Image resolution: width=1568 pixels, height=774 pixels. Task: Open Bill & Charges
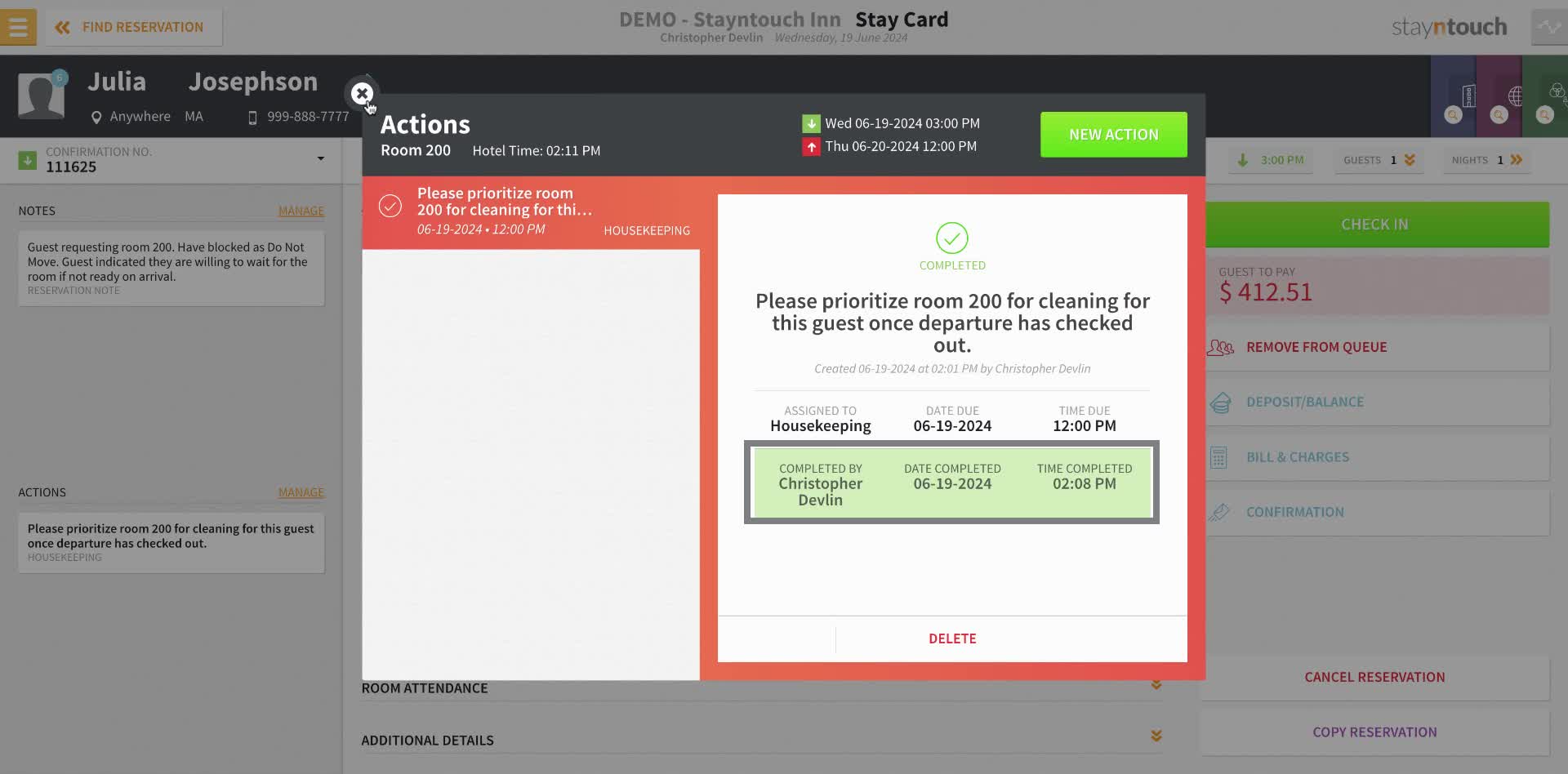coord(1374,457)
